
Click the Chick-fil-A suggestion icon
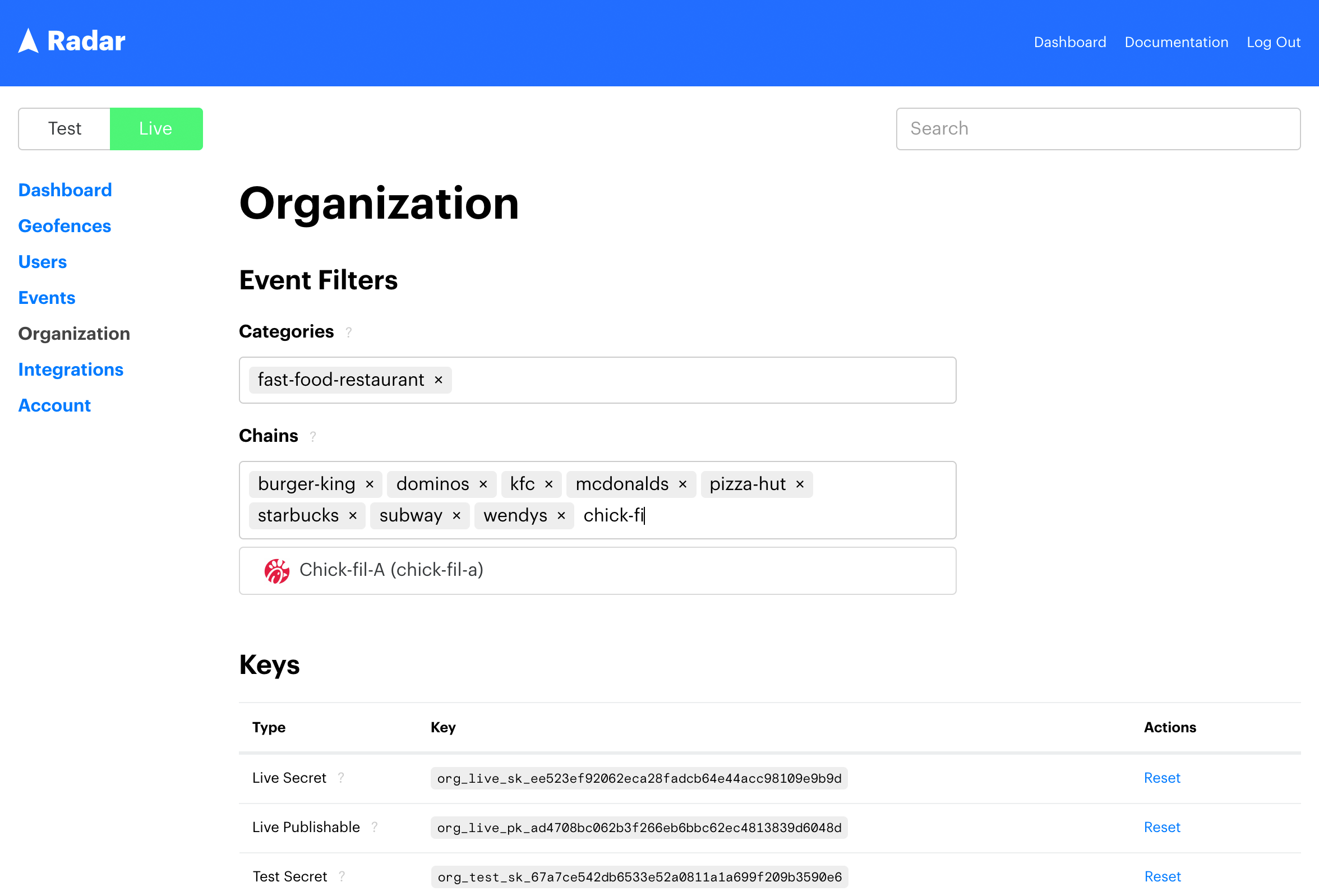(x=277, y=570)
